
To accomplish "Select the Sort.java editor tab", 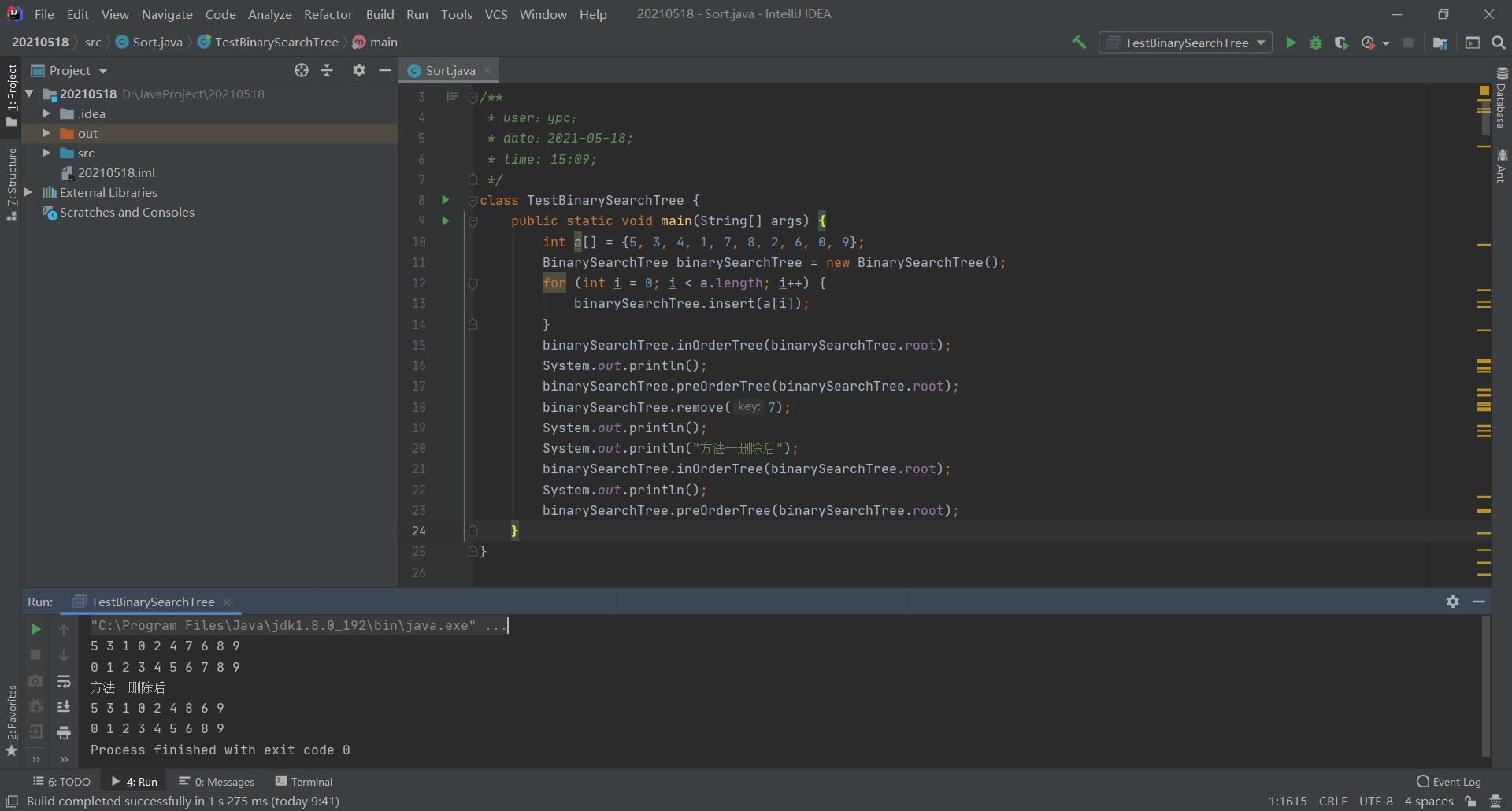I will pos(450,70).
